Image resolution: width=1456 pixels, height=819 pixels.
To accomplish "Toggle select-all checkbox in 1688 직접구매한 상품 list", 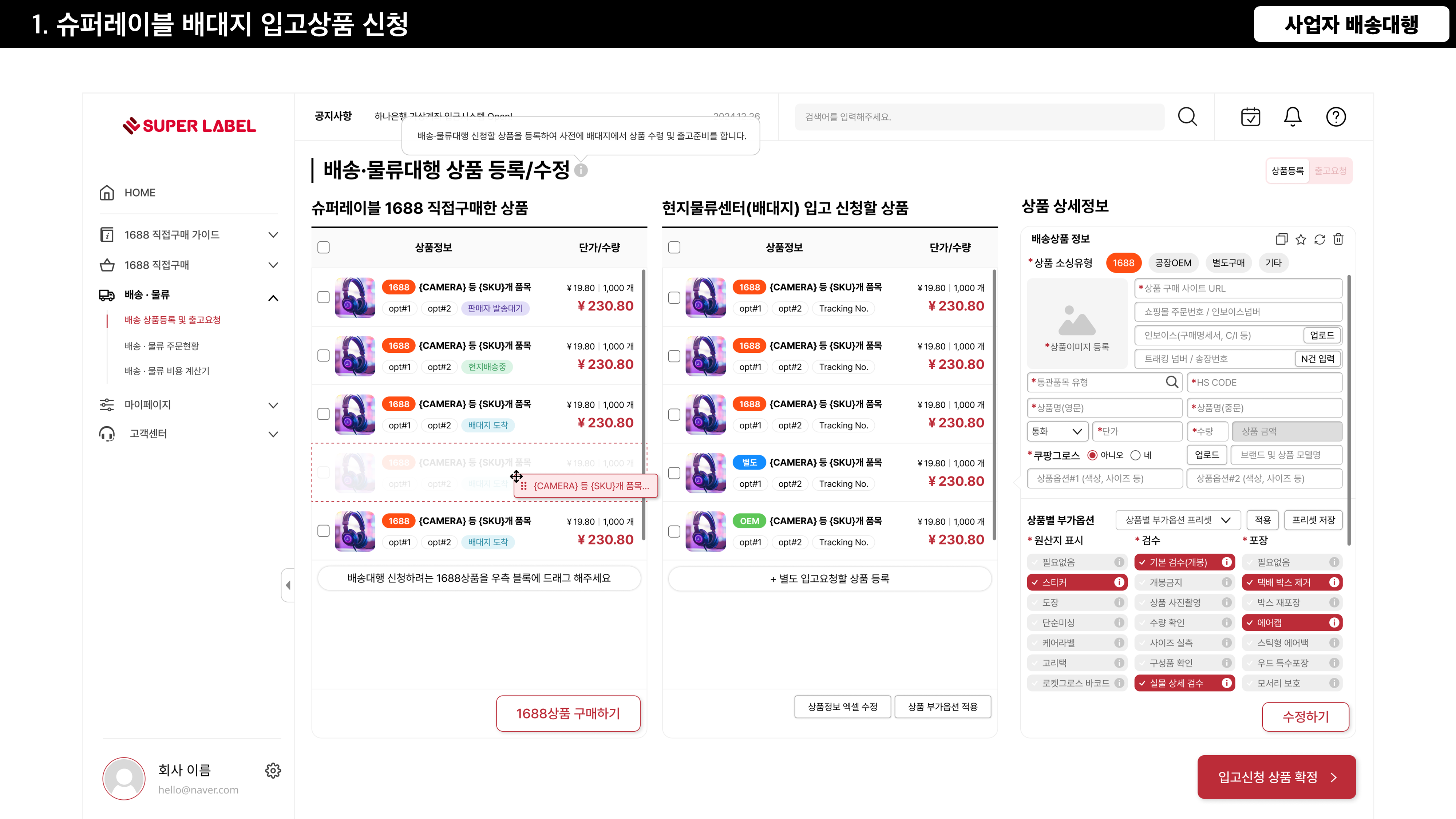I will (x=323, y=248).
